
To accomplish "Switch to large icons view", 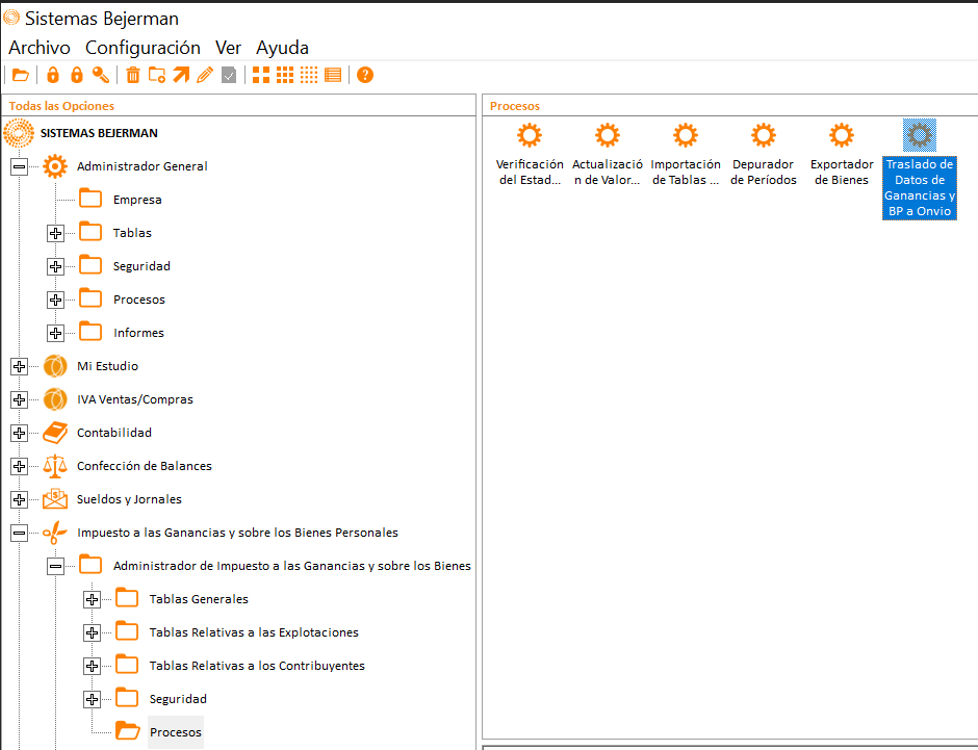I will tap(261, 75).
